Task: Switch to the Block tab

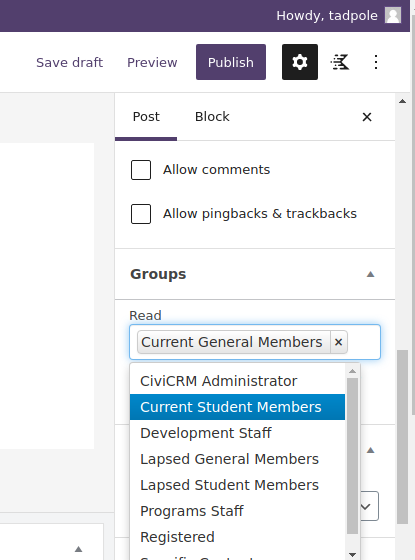Action: point(212,117)
